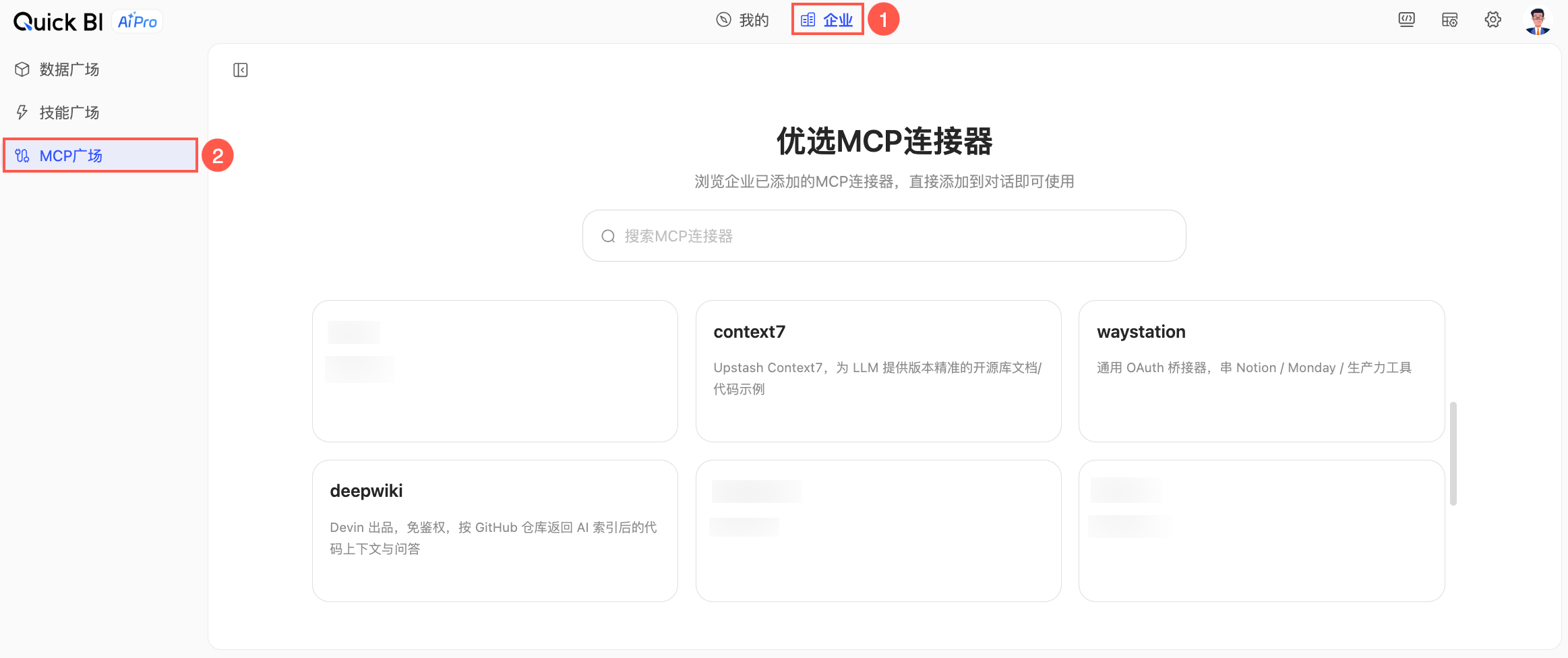The height and width of the screenshot is (658, 1568).
Task: Click the AiPro badge
Action: pos(138,22)
